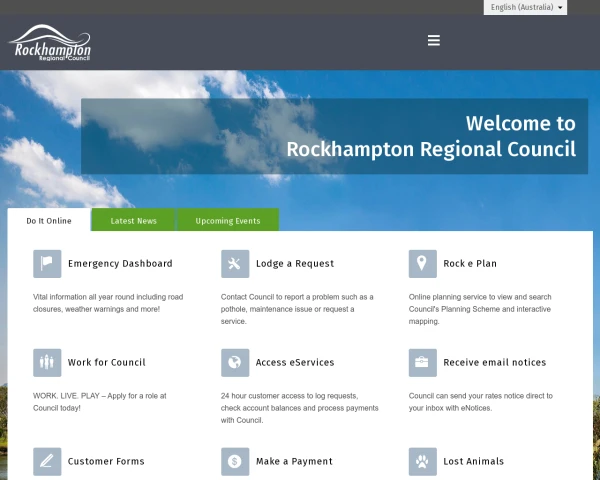Open the Lodge a Request link
The width and height of the screenshot is (600, 480).
[295, 264]
